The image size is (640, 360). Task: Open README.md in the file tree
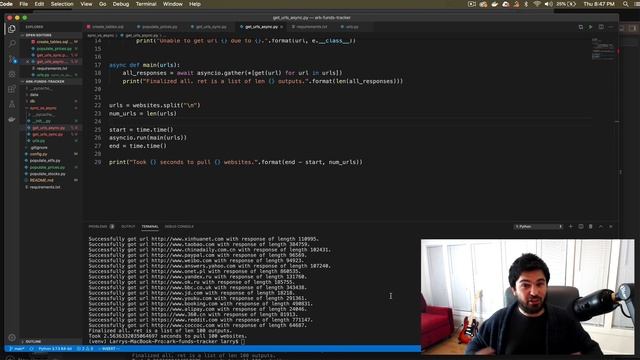tap(41, 180)
